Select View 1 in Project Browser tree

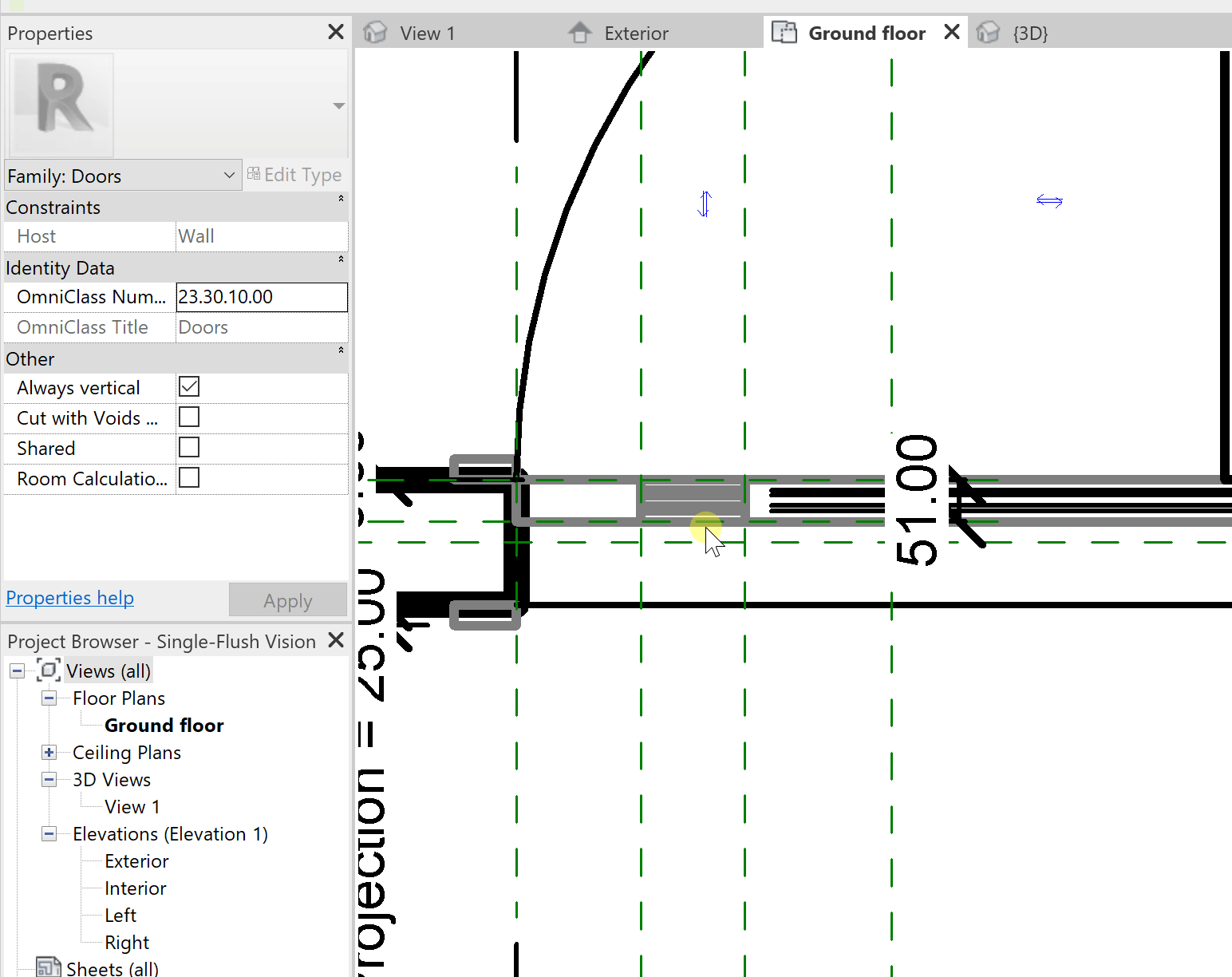(x=132, y=807)
